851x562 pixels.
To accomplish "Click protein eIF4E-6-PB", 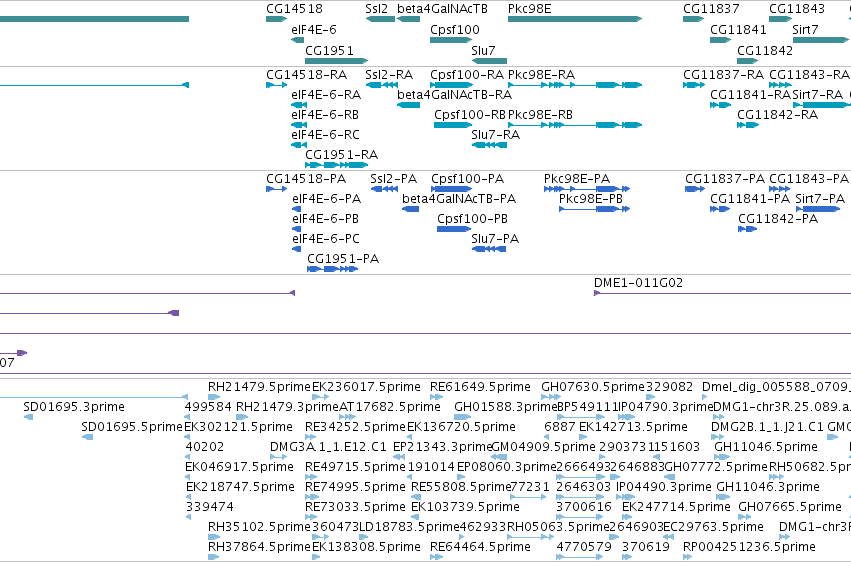I will click(x=326, y=219).
